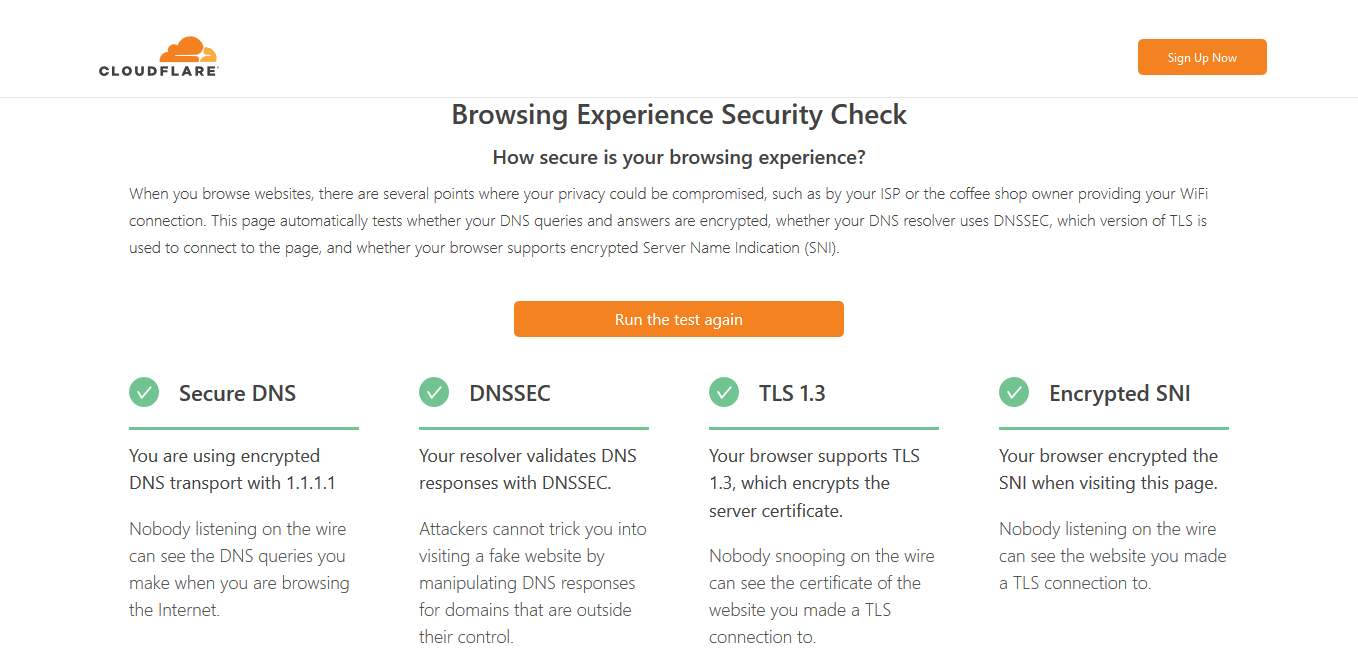Click the 'Nobody snooping on the wire' description
The width and height of the screenshot is (1358, 654).
[x=820, y=596]
